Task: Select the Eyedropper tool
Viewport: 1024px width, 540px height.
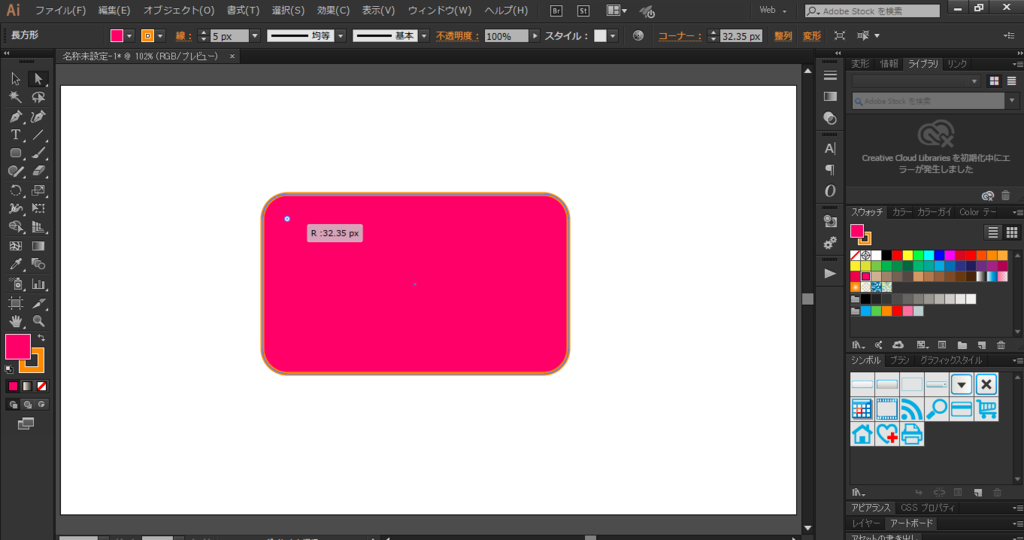Action: [x=16, y=264]
